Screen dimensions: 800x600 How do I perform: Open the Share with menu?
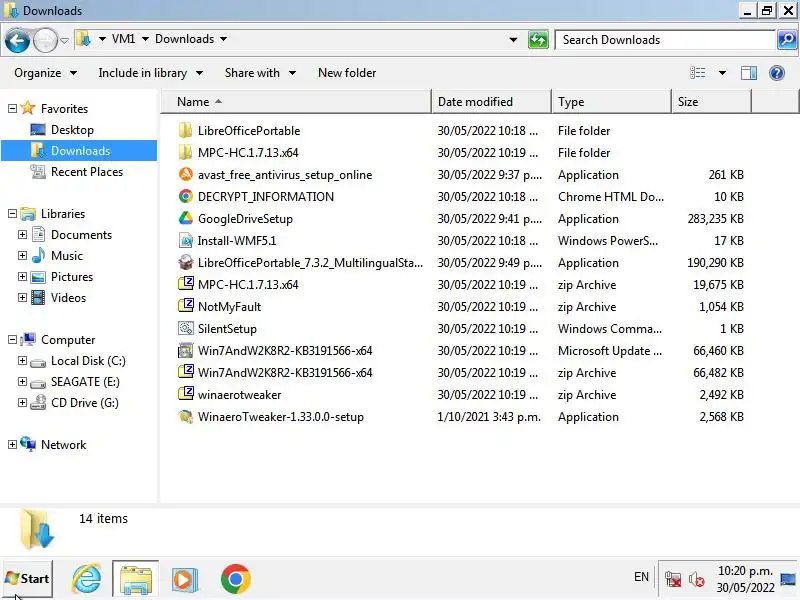tap(260, 73)
